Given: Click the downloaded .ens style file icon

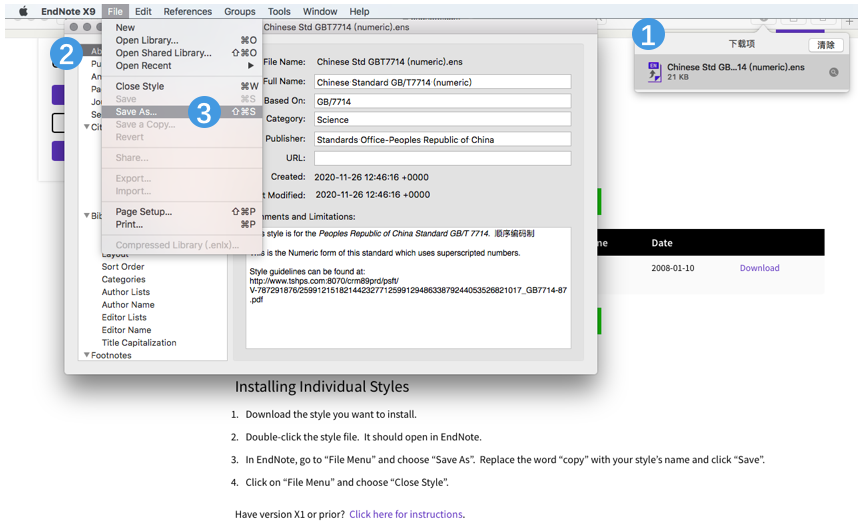Looking at the screenshot, I should [654, 72].
